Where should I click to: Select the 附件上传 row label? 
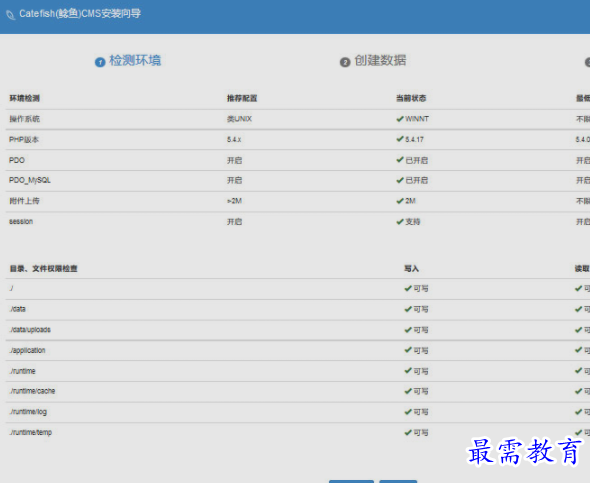(24, 201)
